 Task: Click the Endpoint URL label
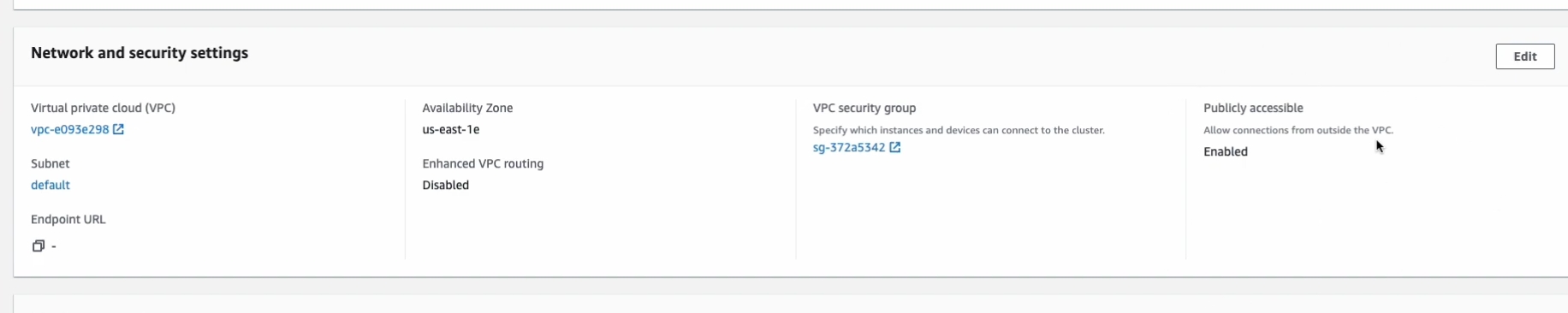point(68,220)
